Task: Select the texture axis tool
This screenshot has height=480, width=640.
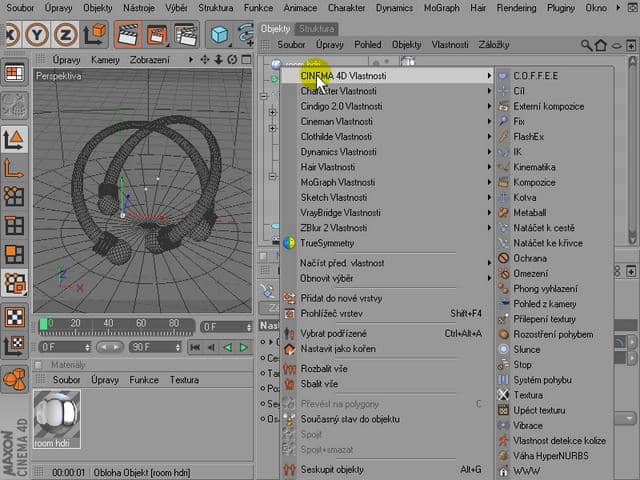Action: point(14,345)
